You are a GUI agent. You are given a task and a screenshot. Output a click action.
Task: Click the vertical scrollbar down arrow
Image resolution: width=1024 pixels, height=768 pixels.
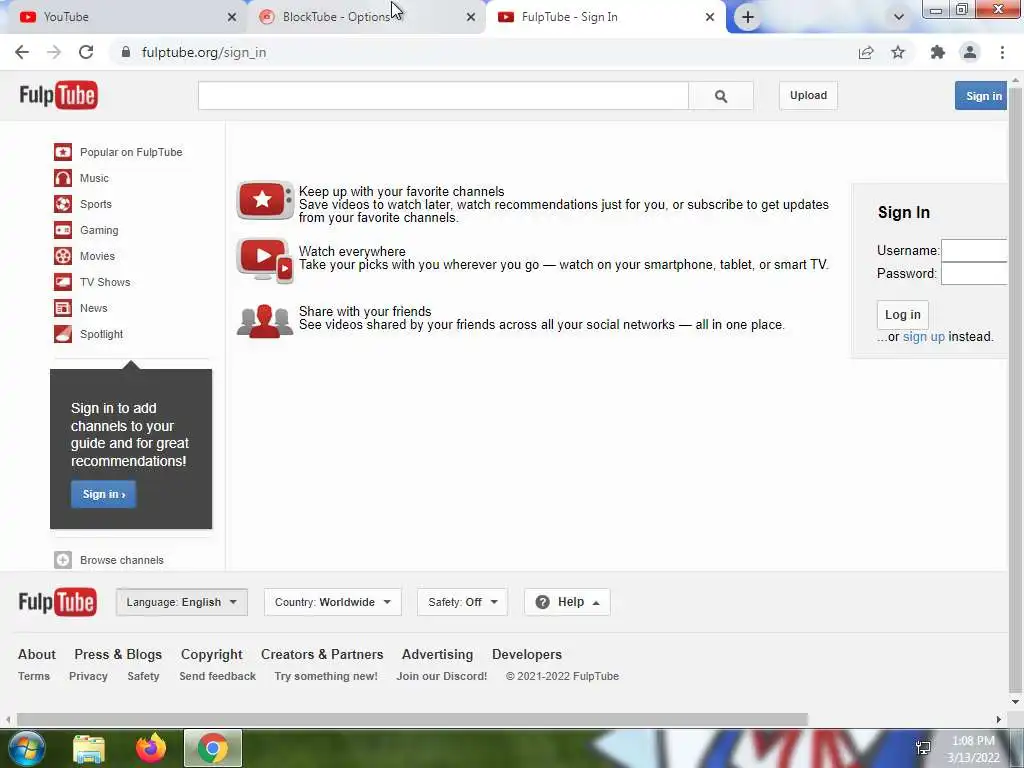click(1016, 702)
